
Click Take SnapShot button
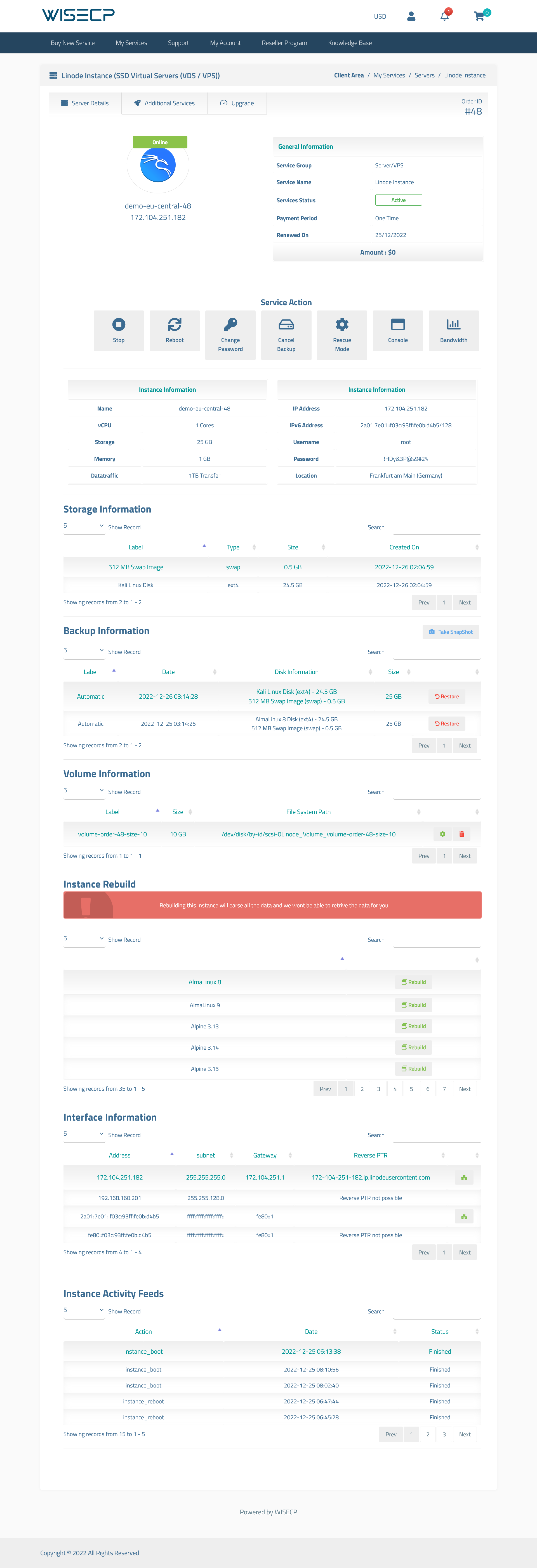pos(451,632)
